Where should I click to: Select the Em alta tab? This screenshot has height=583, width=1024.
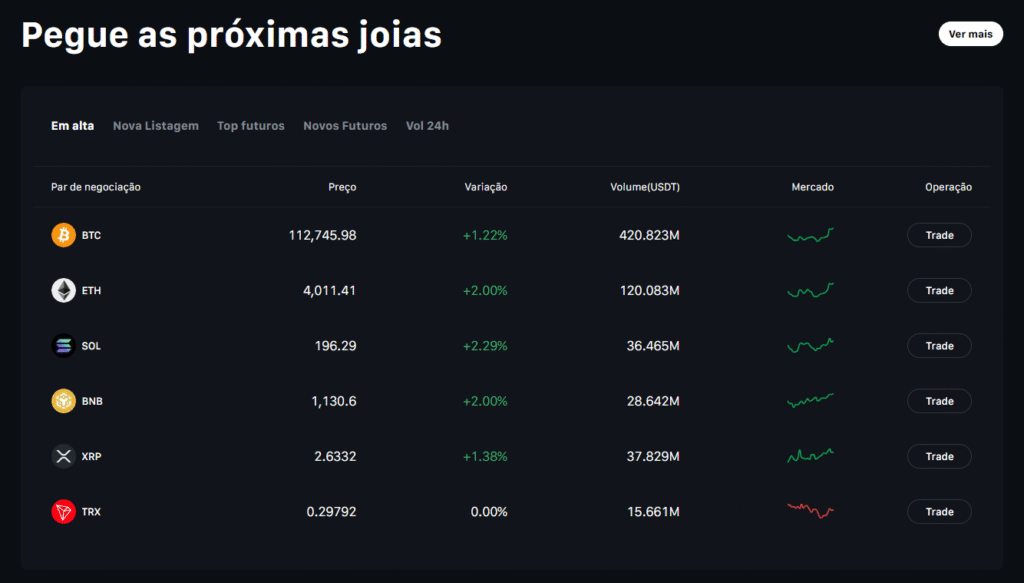click(72, 126)
